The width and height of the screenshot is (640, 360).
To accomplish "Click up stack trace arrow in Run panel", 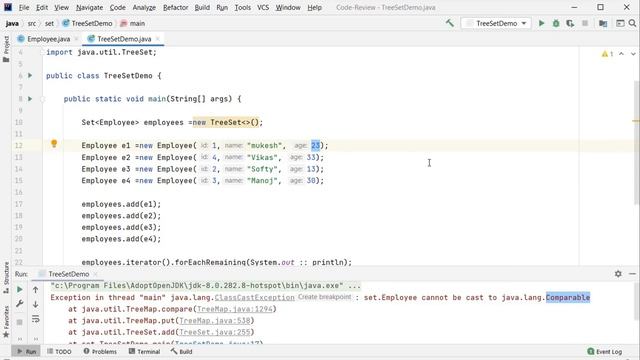I will click(x=36, y=290).
